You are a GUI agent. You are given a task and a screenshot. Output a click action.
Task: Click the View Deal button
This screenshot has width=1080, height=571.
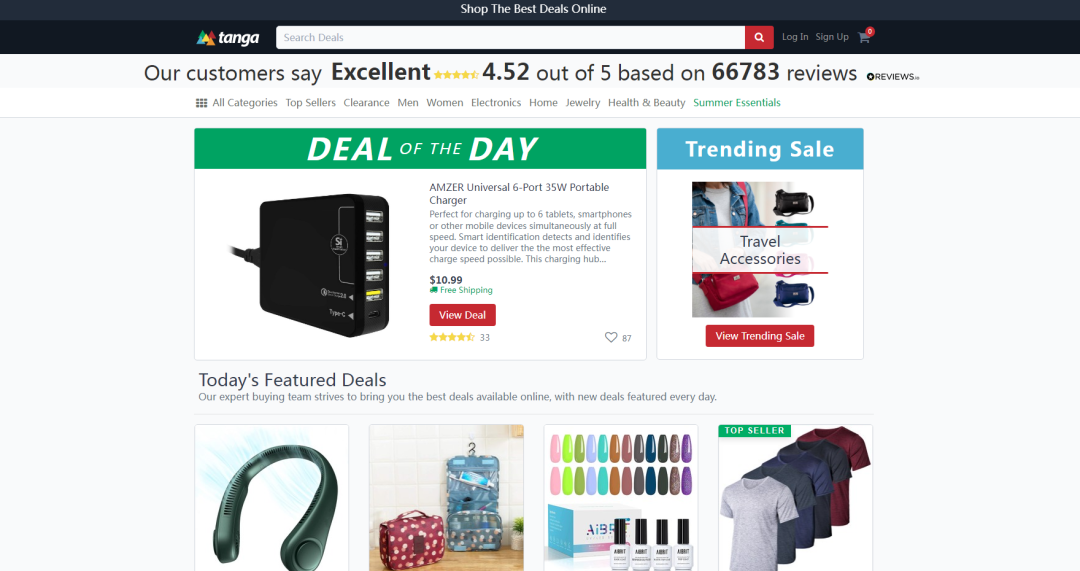click(x=462, y=315)
